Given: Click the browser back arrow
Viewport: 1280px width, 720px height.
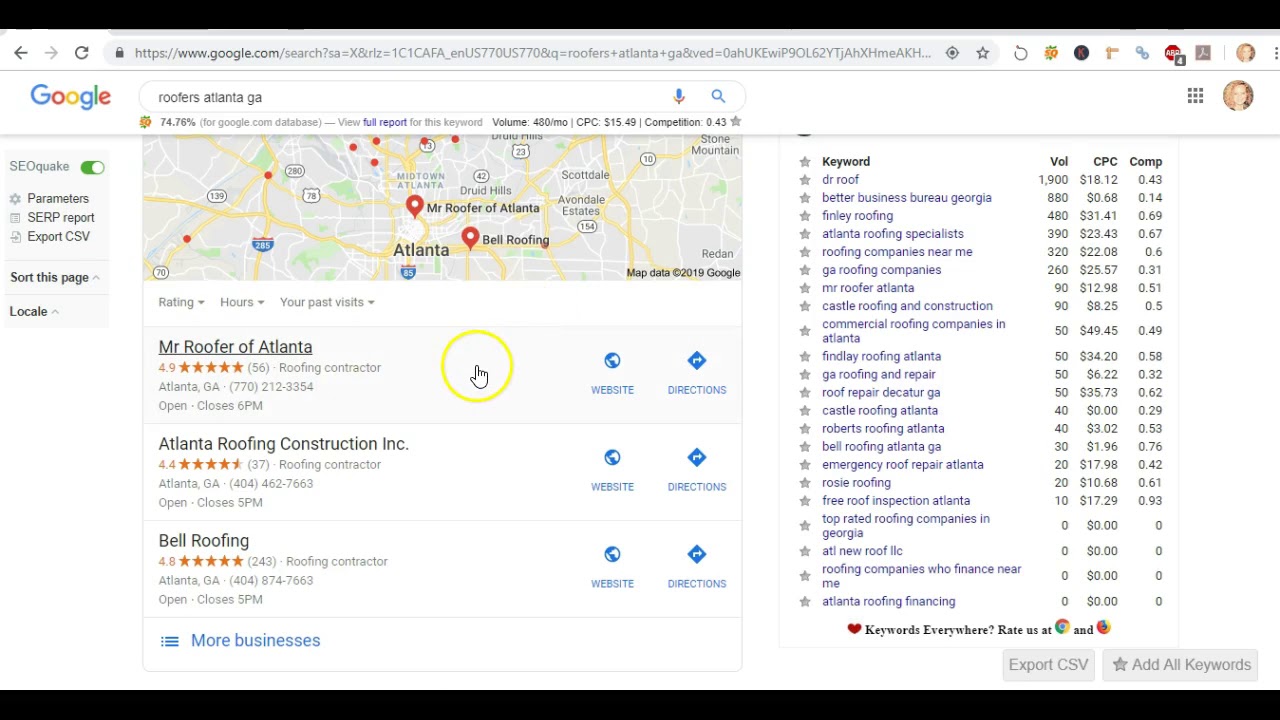Looking at the screenshot, I should (21, 53).
